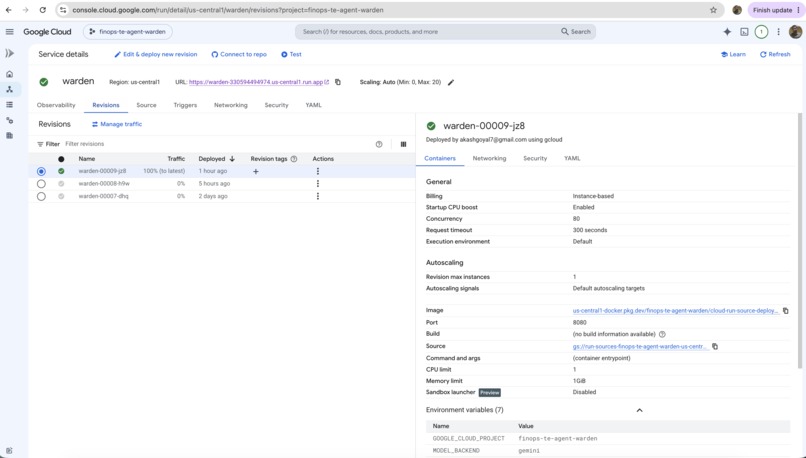806x458 pixels.
Task: Select the services icon in sidebar
Action: [x=9, y=89]
